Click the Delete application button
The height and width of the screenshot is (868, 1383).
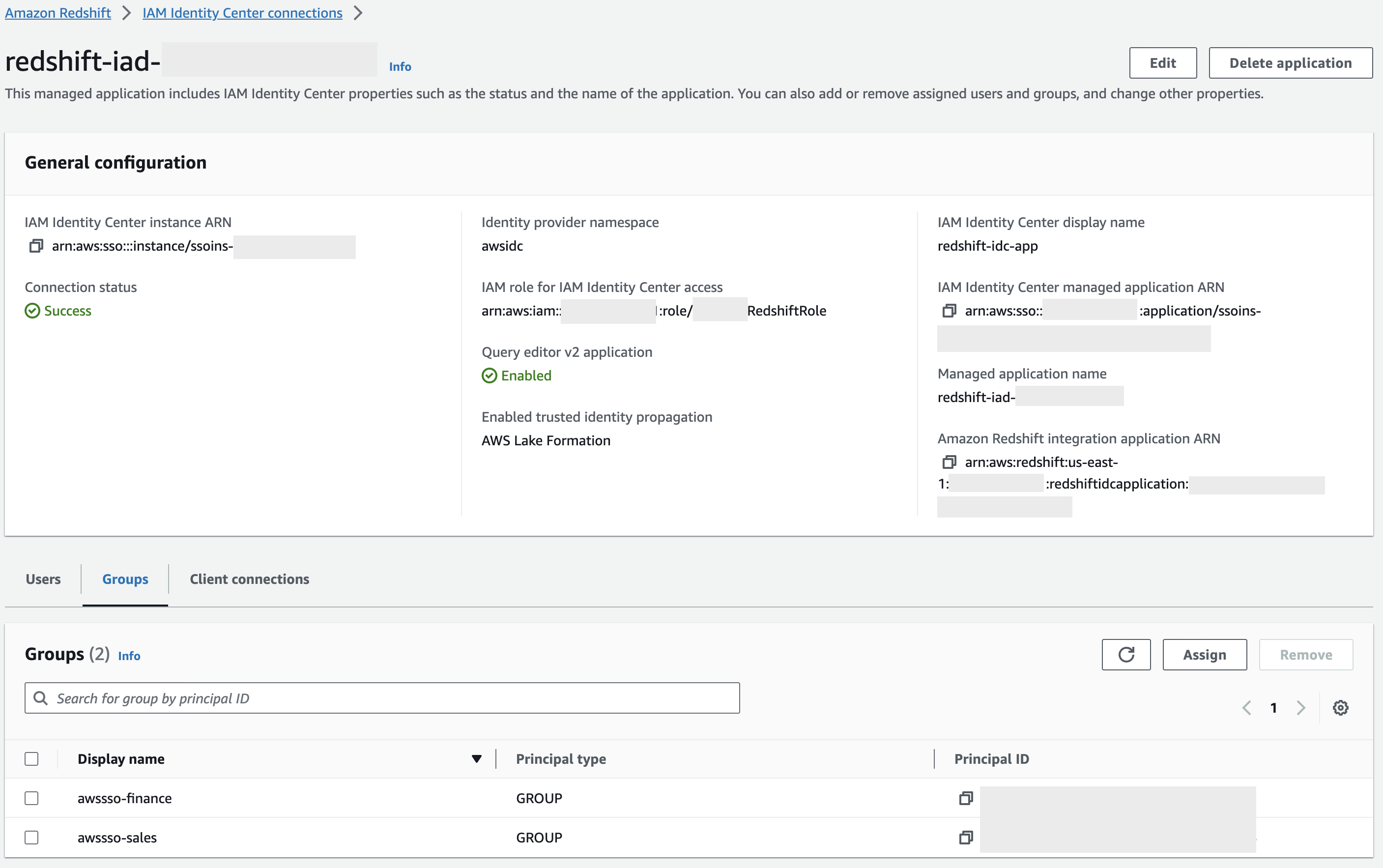pyautogui.click(x=1290, y=62)
